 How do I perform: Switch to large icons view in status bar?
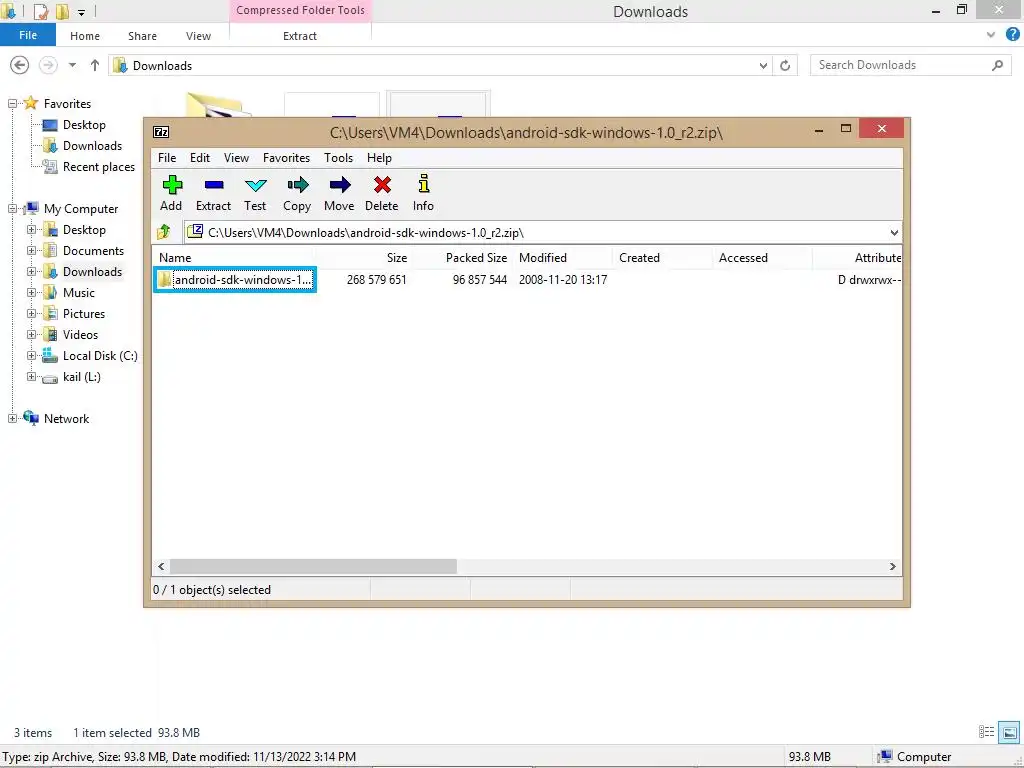[x=1009, y=732]
